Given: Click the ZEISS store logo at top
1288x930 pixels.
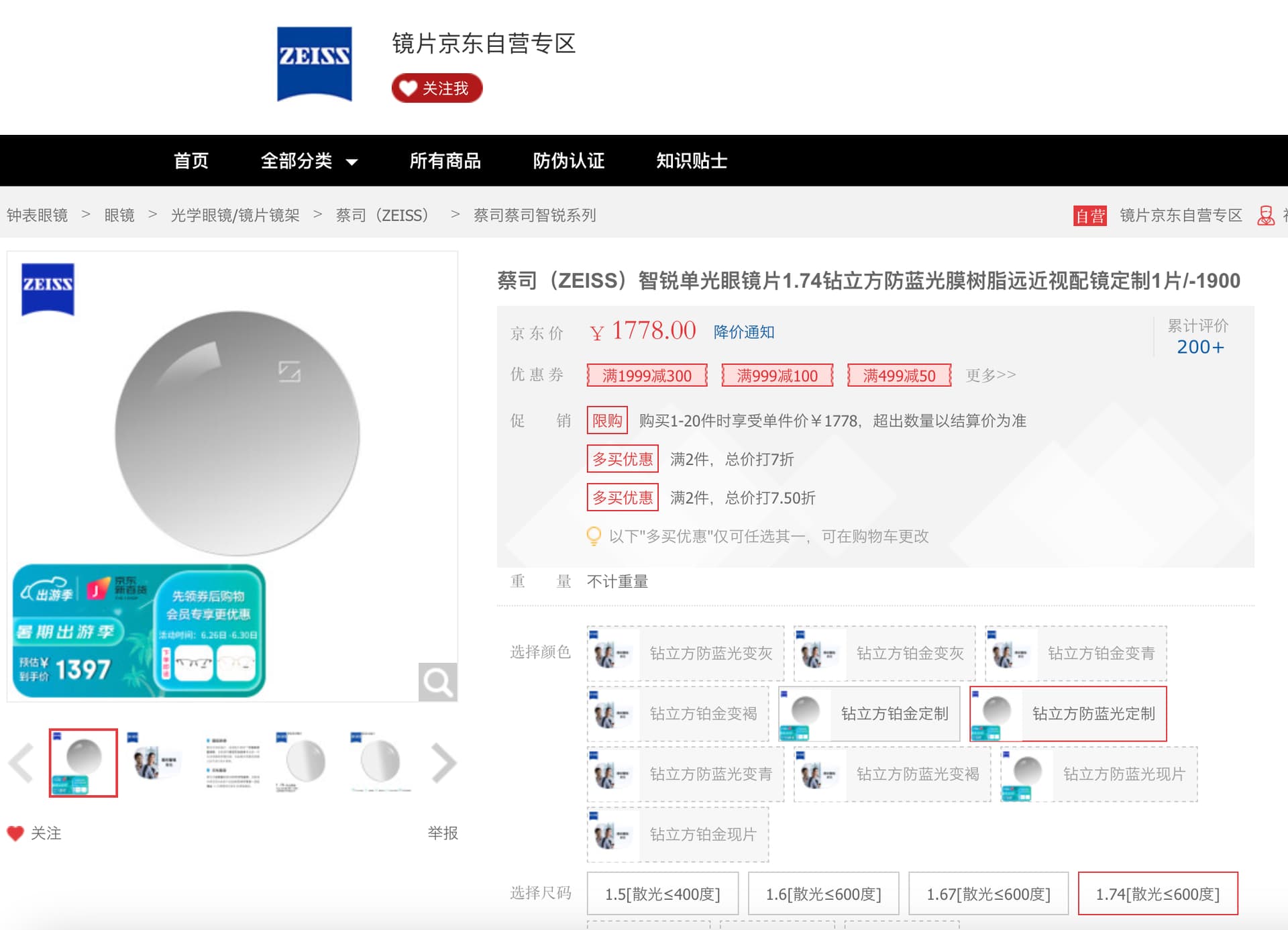Looking at the screenshot, I should [x=315, y=64].
